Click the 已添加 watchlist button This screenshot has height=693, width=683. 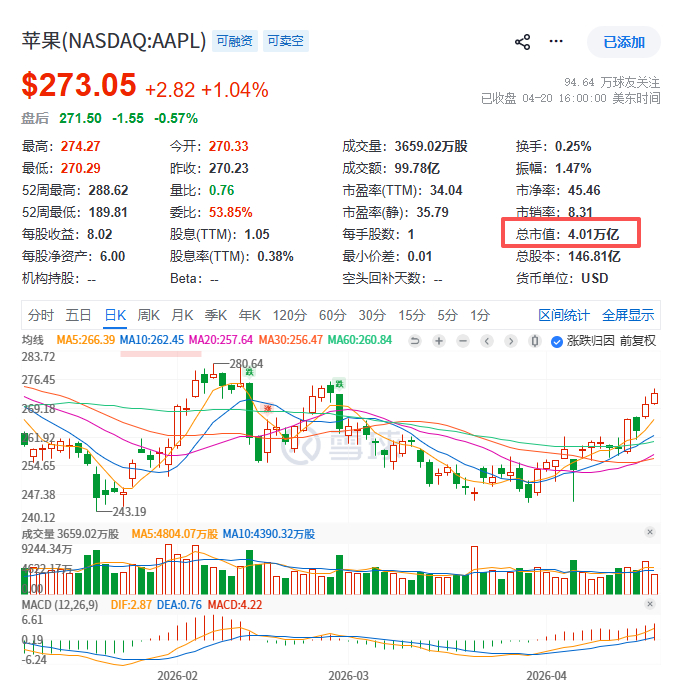click(624, 42)
